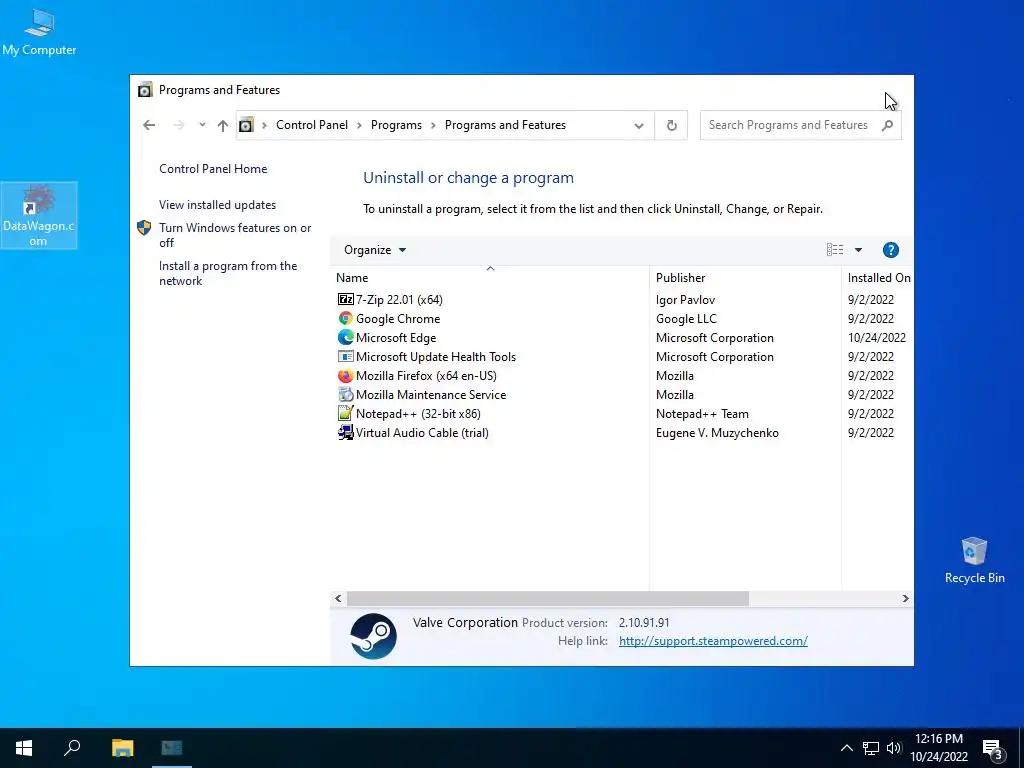1024x768 pixels.
Task: Click the Control Panel breadcrumb
Action: (312, 125)
